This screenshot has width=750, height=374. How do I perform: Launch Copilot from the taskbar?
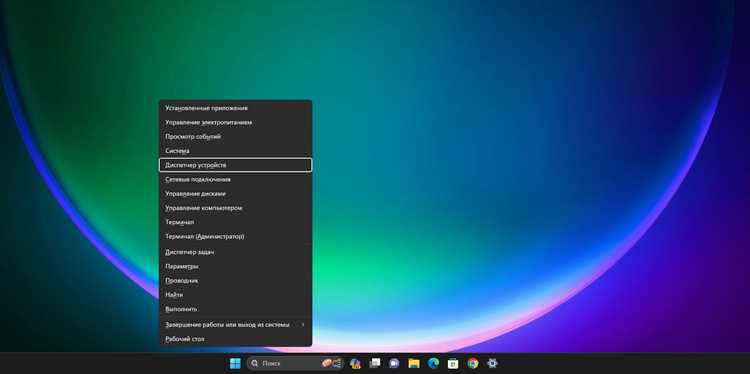355,363
